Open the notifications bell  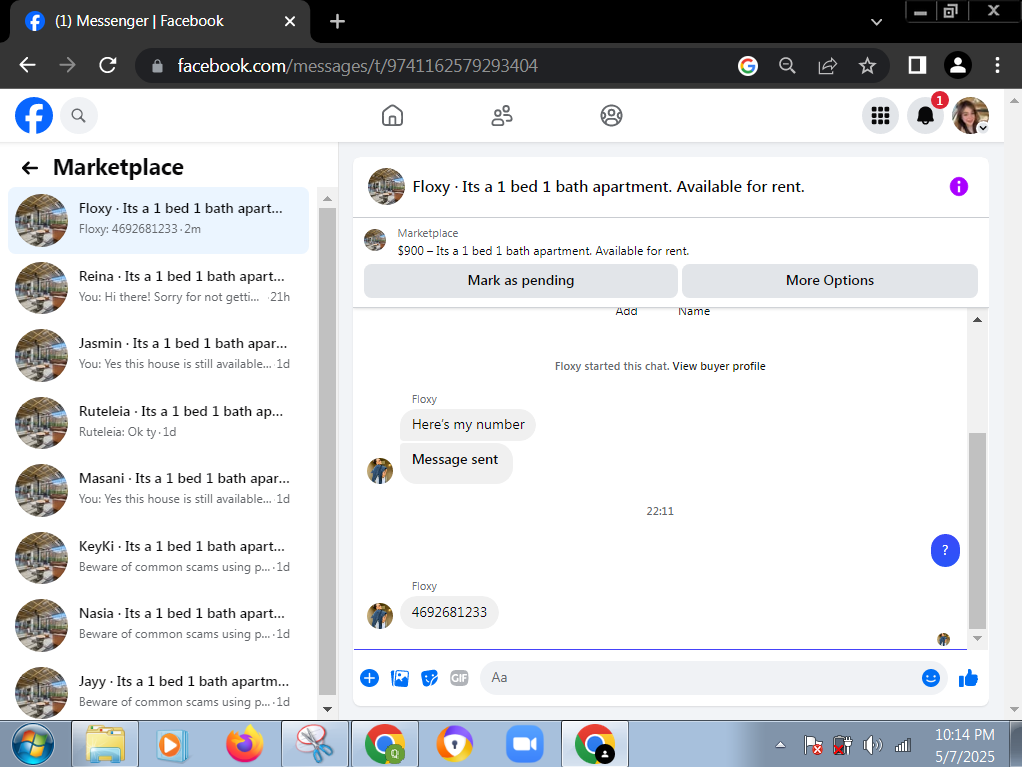pyautogui.click(x=926, y=115)
